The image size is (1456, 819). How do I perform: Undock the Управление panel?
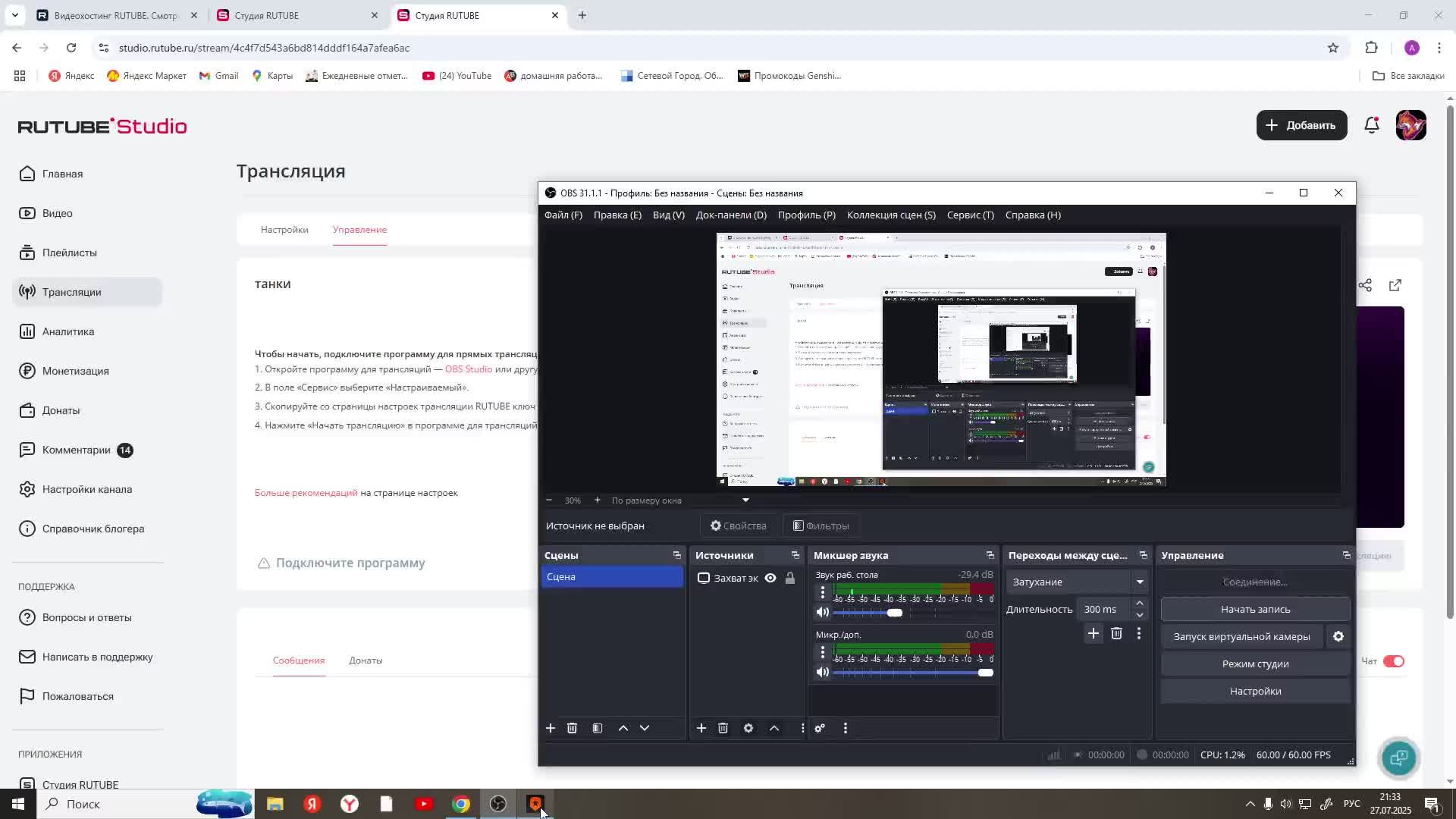[x=1347, y=555]
